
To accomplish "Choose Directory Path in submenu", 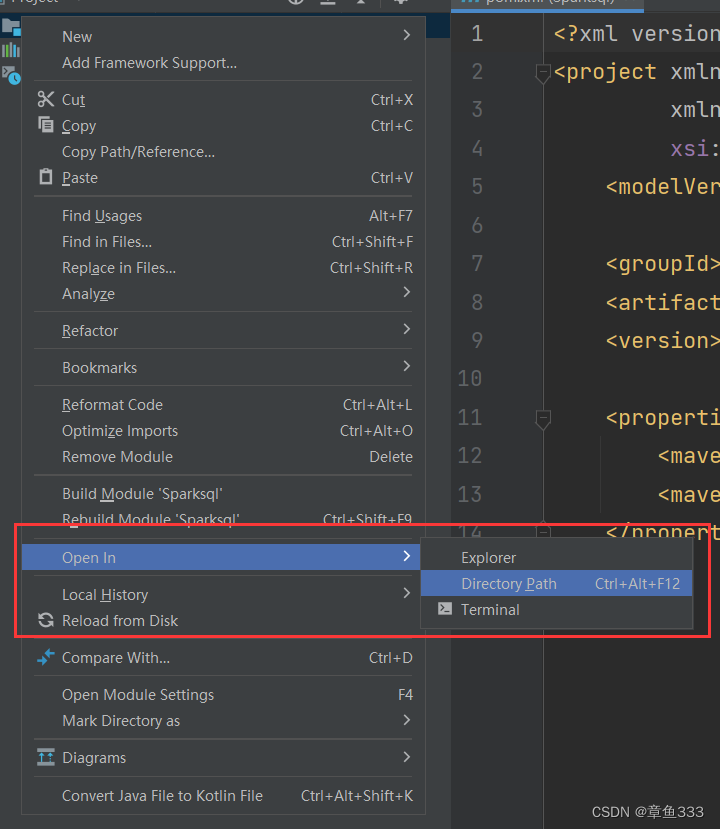I will (x=557, y=583).
